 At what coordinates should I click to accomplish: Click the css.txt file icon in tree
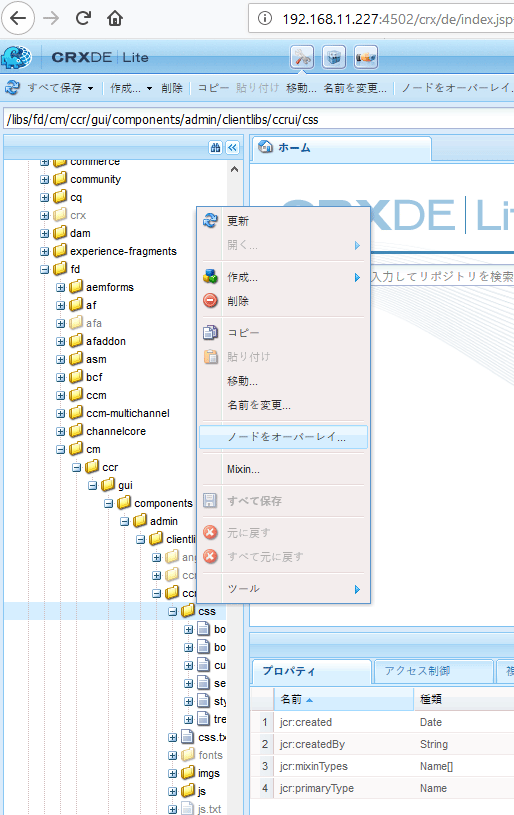click(x=187, y=737)
